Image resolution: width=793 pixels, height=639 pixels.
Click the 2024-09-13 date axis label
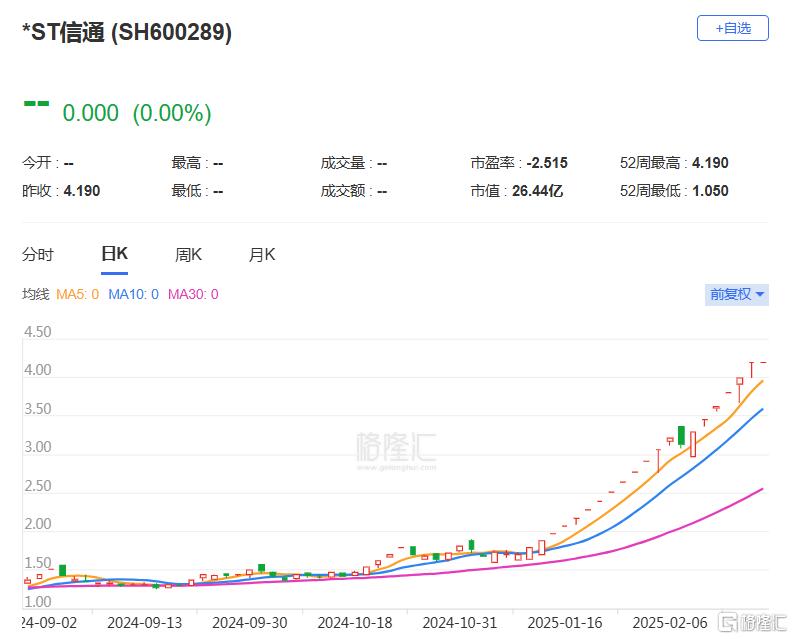145,623
